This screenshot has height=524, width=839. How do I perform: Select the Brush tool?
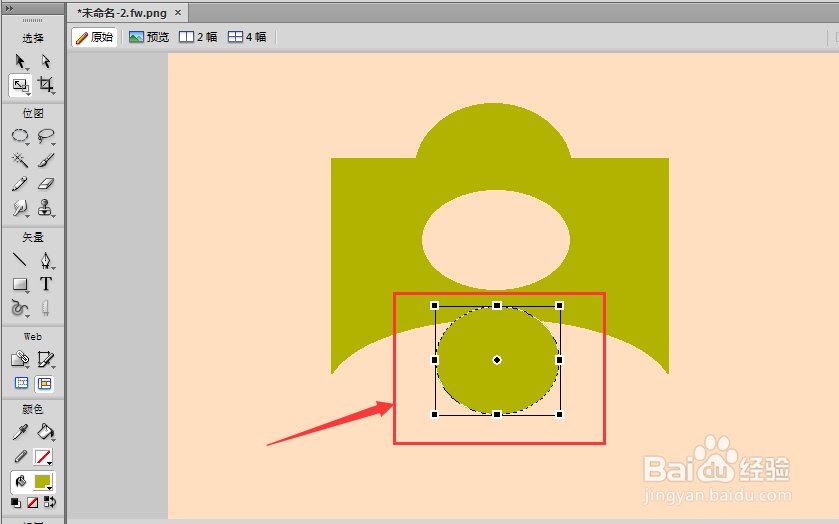pos(46,160)
